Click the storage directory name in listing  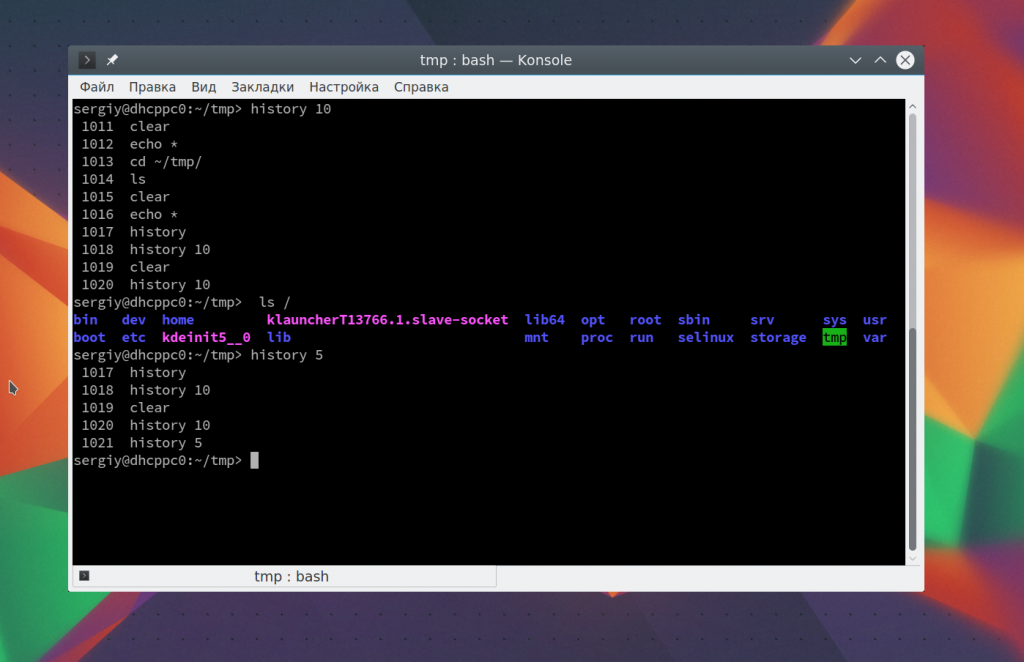[778, 338]
